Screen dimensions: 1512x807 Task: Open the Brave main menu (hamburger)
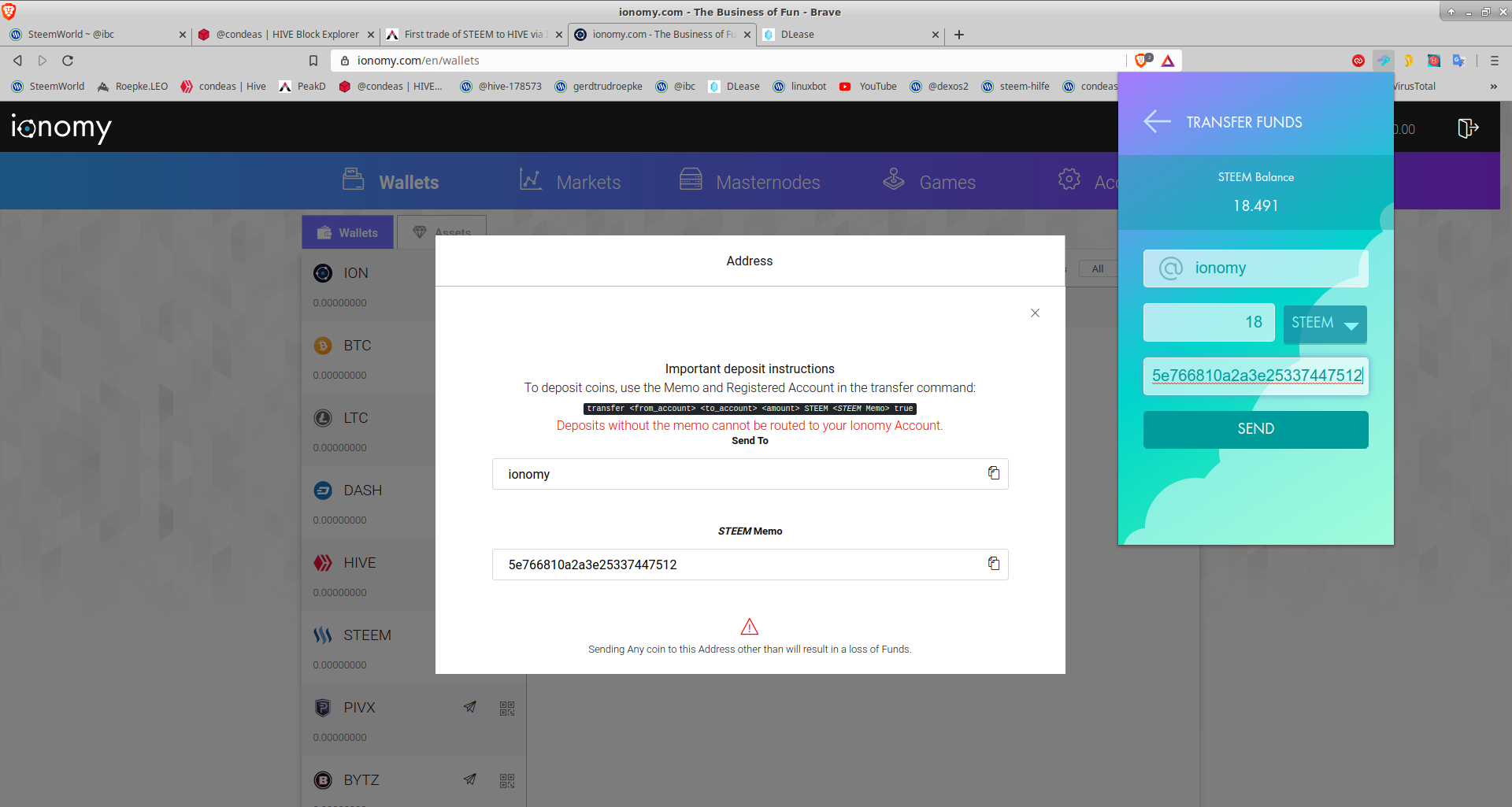coord(1495,61)
